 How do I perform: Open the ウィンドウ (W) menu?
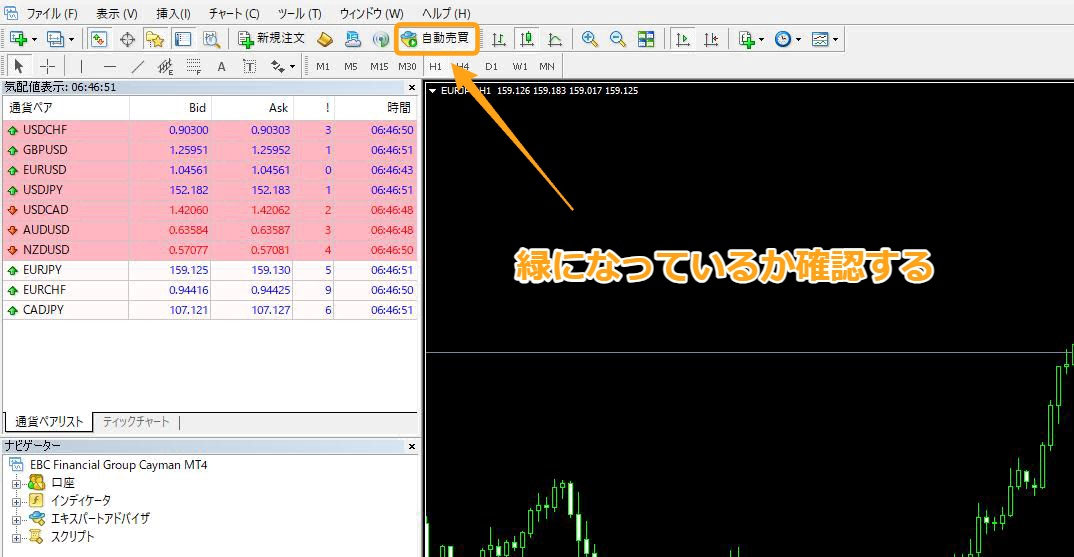click(371, 13)
